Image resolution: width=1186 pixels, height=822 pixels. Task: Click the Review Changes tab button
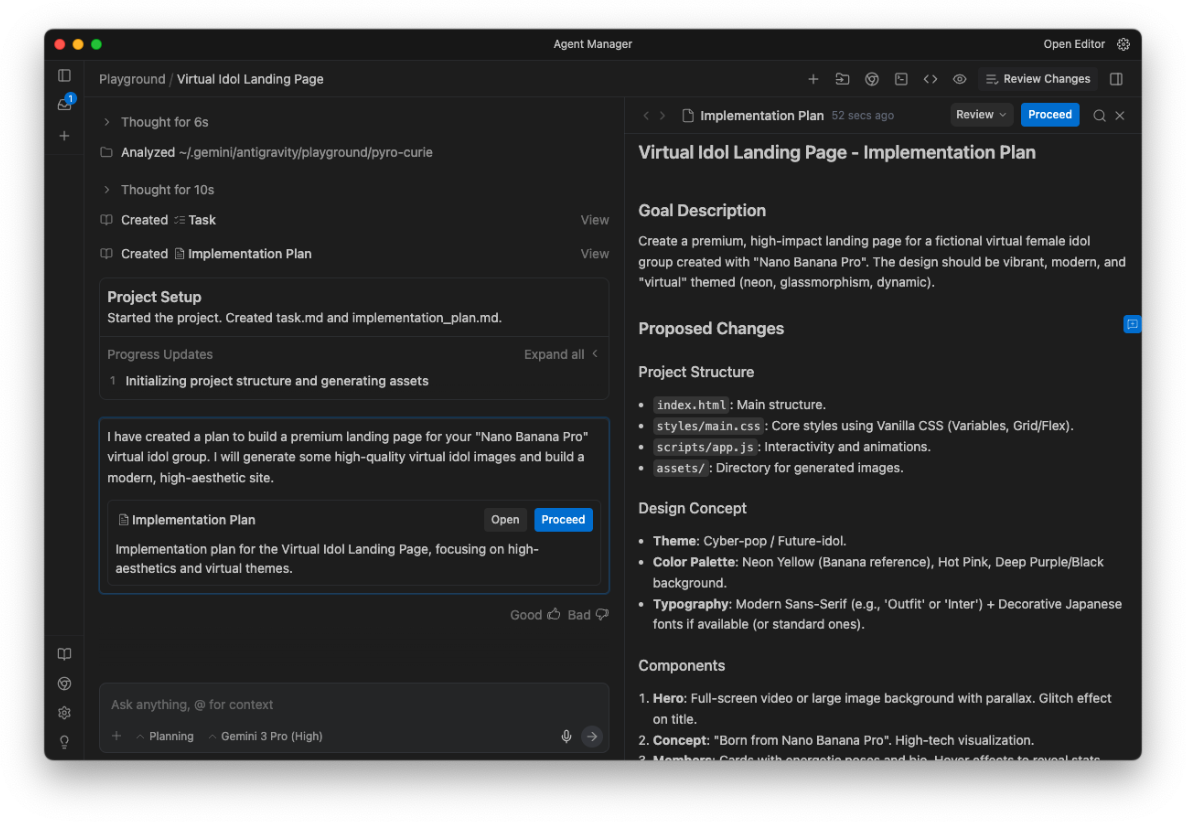click(x=1037, y=79)
